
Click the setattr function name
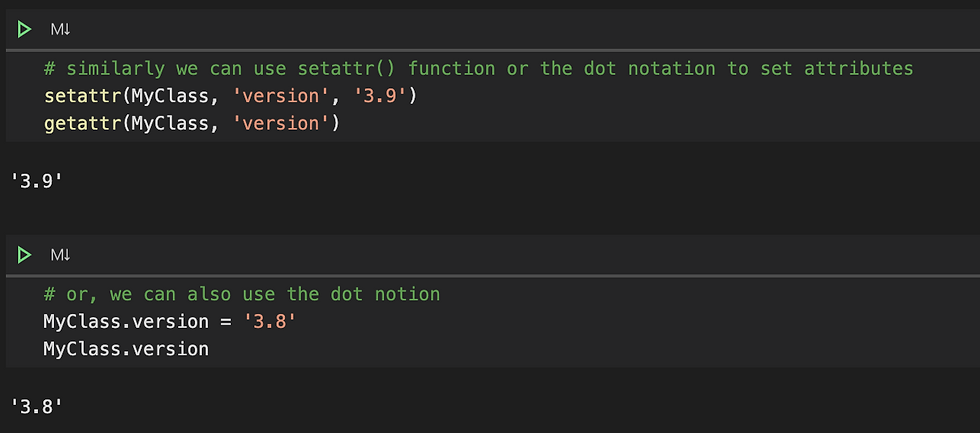82,96
